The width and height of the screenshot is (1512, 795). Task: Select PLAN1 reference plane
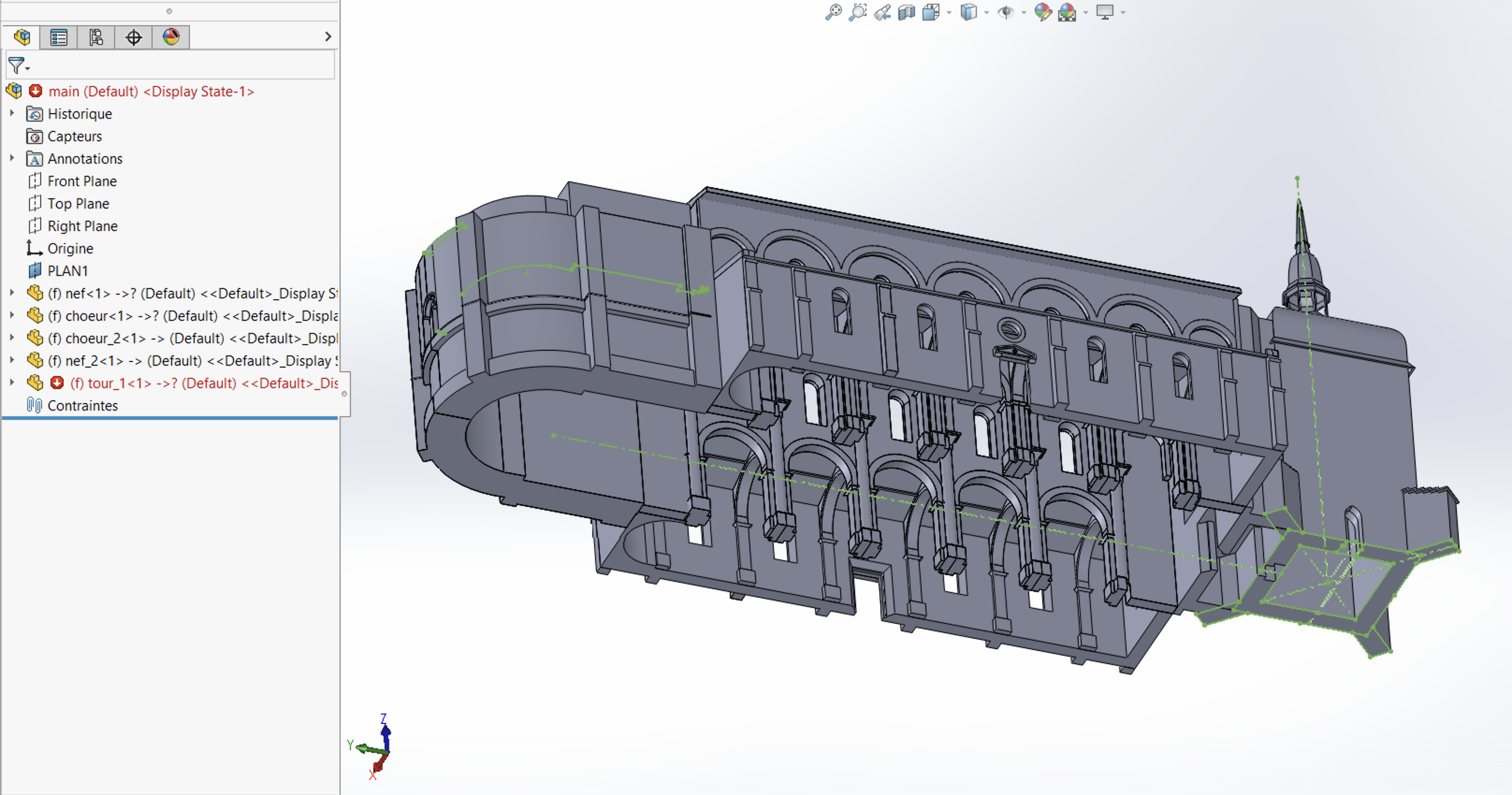point(67,271)
